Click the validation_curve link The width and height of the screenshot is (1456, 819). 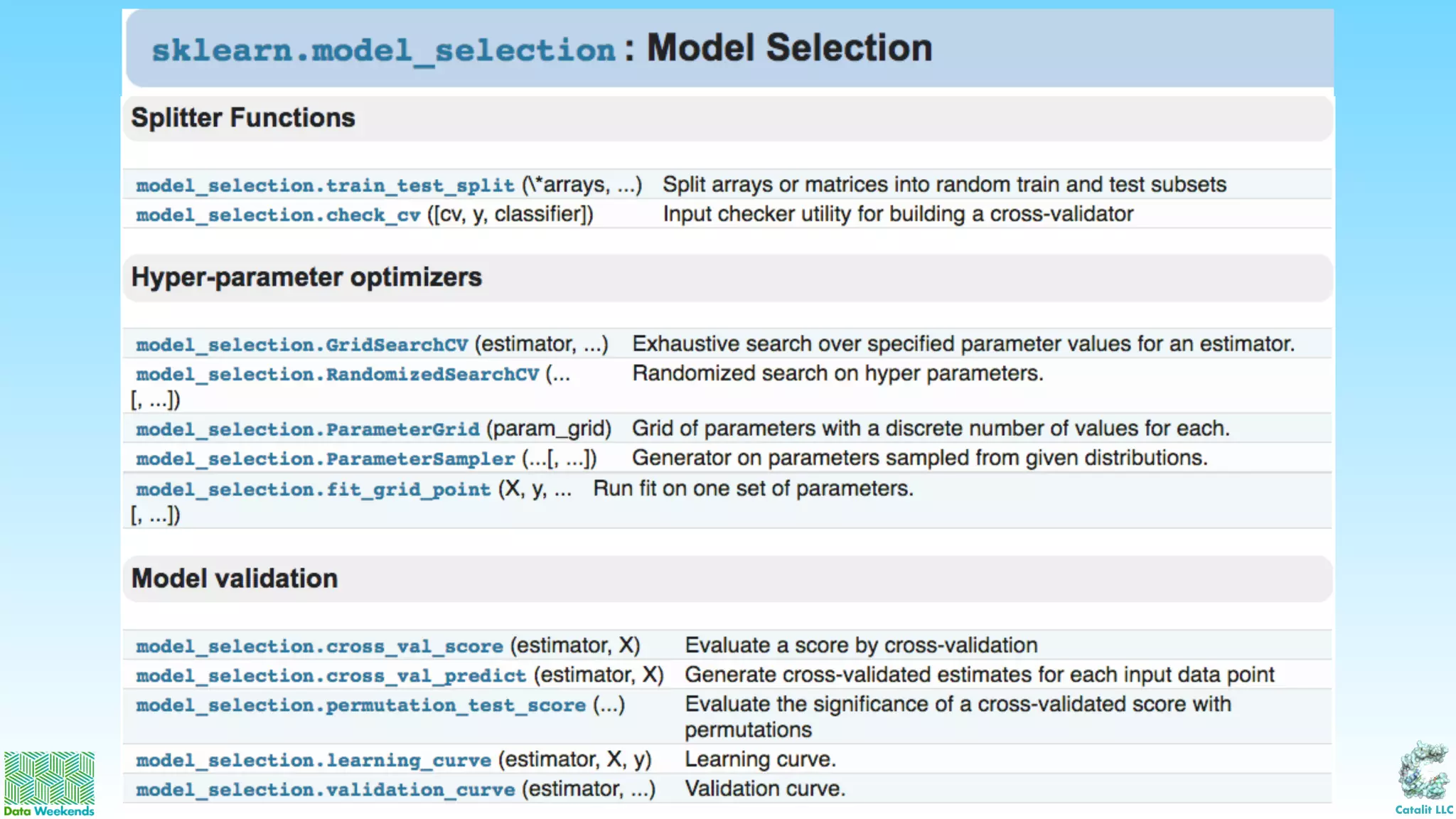[325, 790]
